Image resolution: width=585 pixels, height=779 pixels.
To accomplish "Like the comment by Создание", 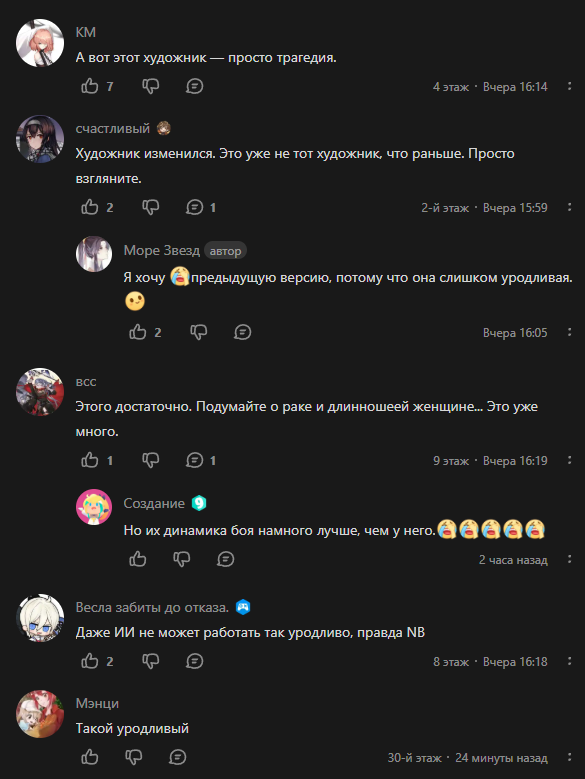I will (x=138, y=559).
